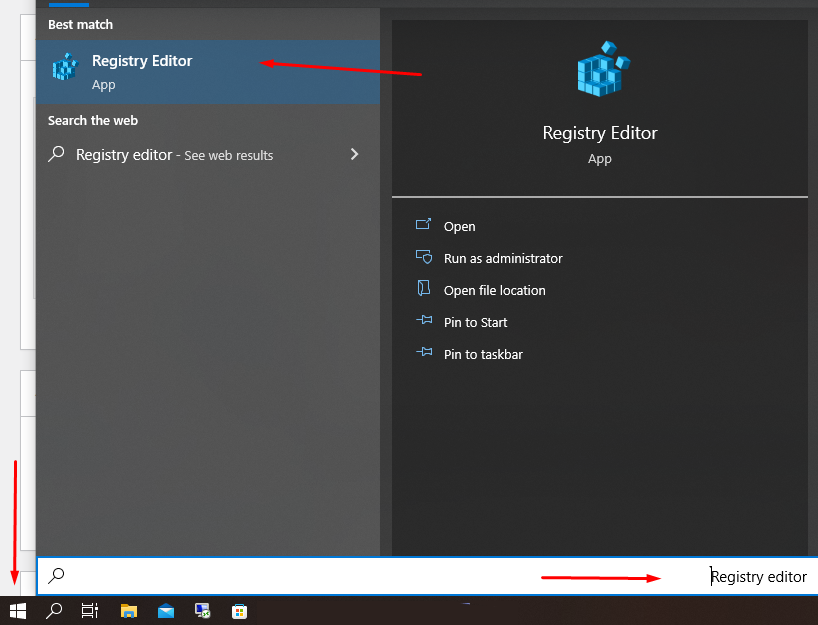Click the Open file location icon

point(424,289)
